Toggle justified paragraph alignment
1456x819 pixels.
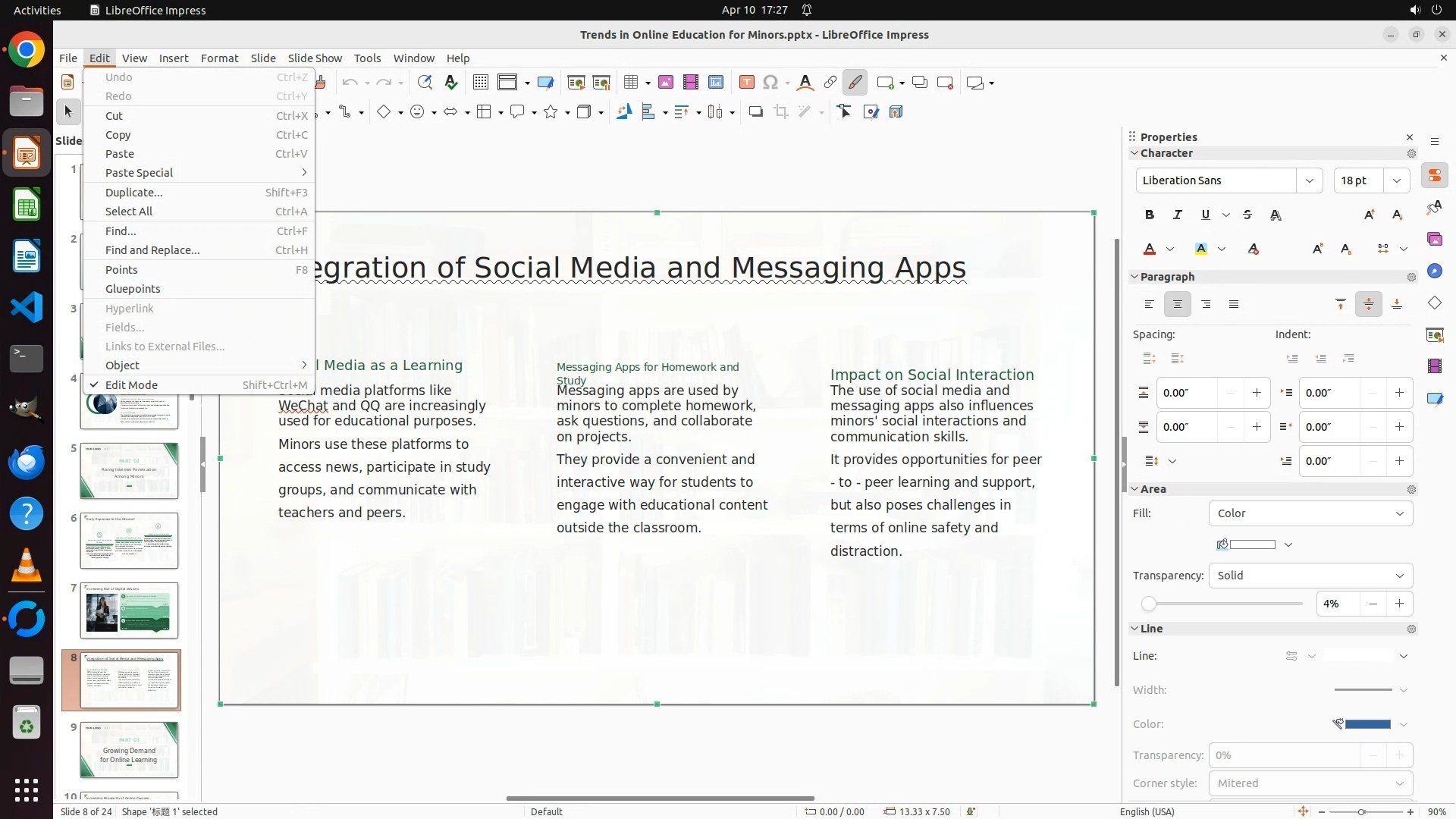[x=1234, y=305]
